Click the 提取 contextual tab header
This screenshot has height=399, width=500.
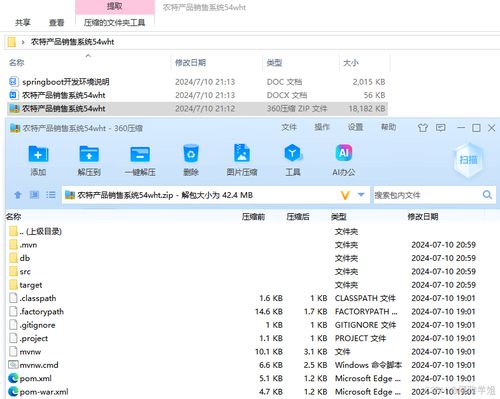(x=115, y=6)
